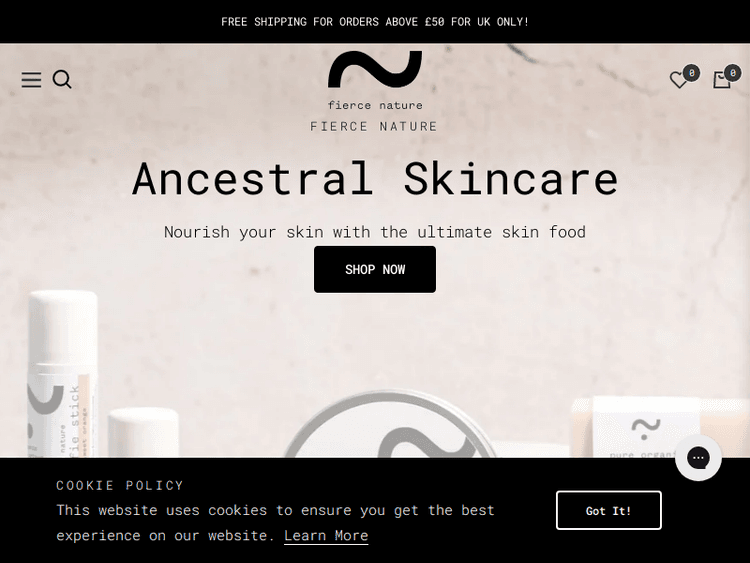Screen dimensions: 750x563
Task: Click the Shop Now button
Action: (x=375, y=269)
